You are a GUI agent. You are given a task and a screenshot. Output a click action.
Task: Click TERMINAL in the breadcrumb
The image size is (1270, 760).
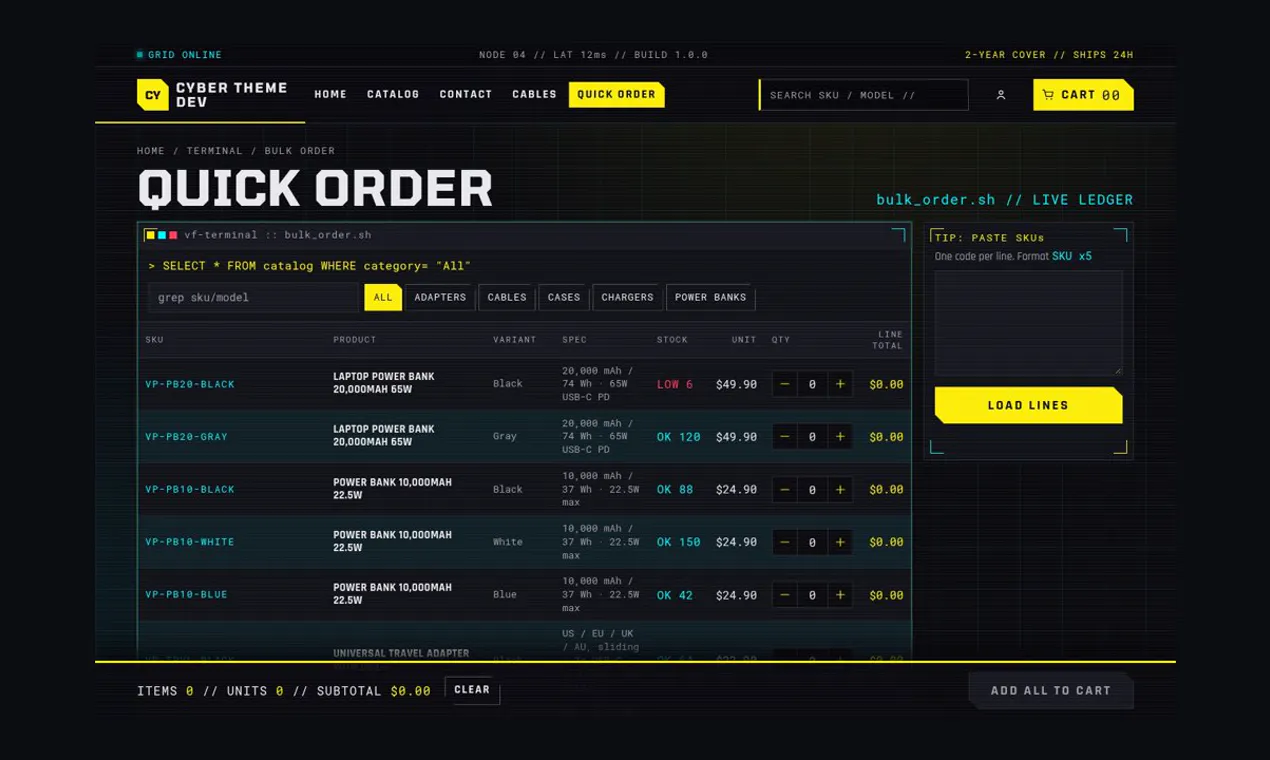[x=215, y=151]
